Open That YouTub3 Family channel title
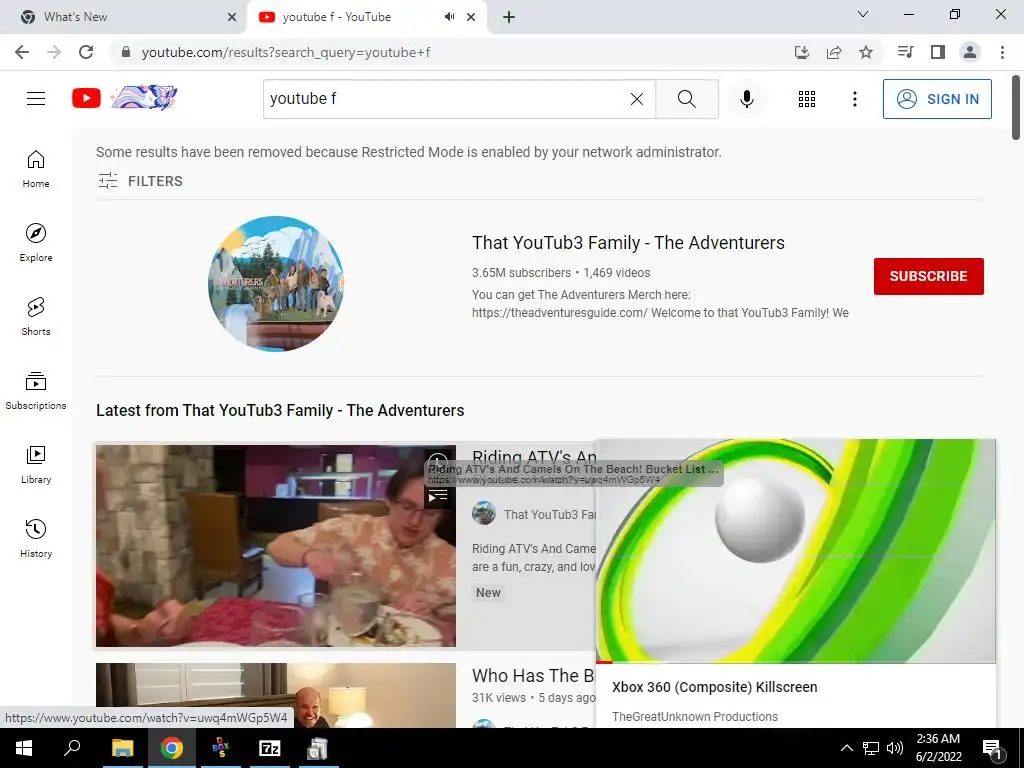 click(x=628, y=242)
